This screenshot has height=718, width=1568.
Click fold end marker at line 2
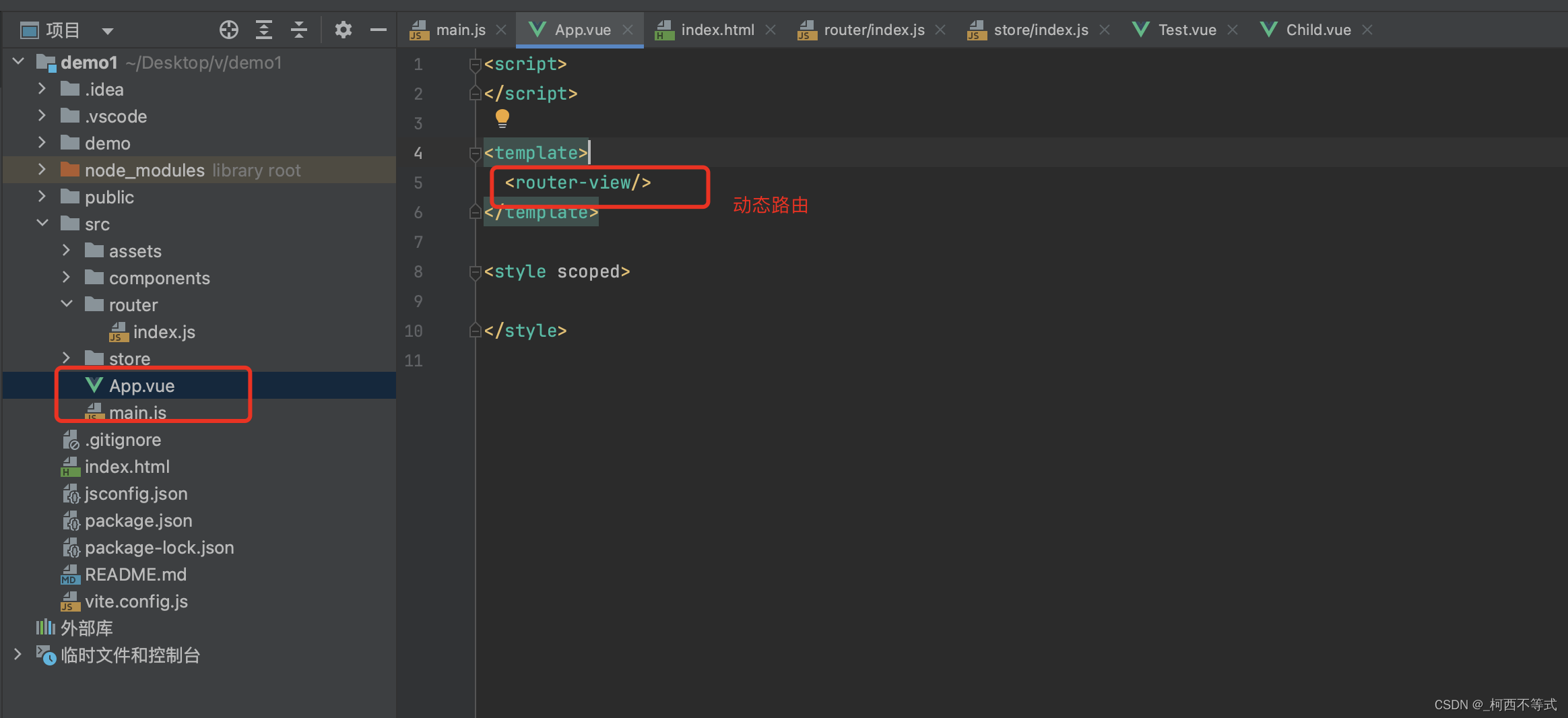[x=475, y=94]
